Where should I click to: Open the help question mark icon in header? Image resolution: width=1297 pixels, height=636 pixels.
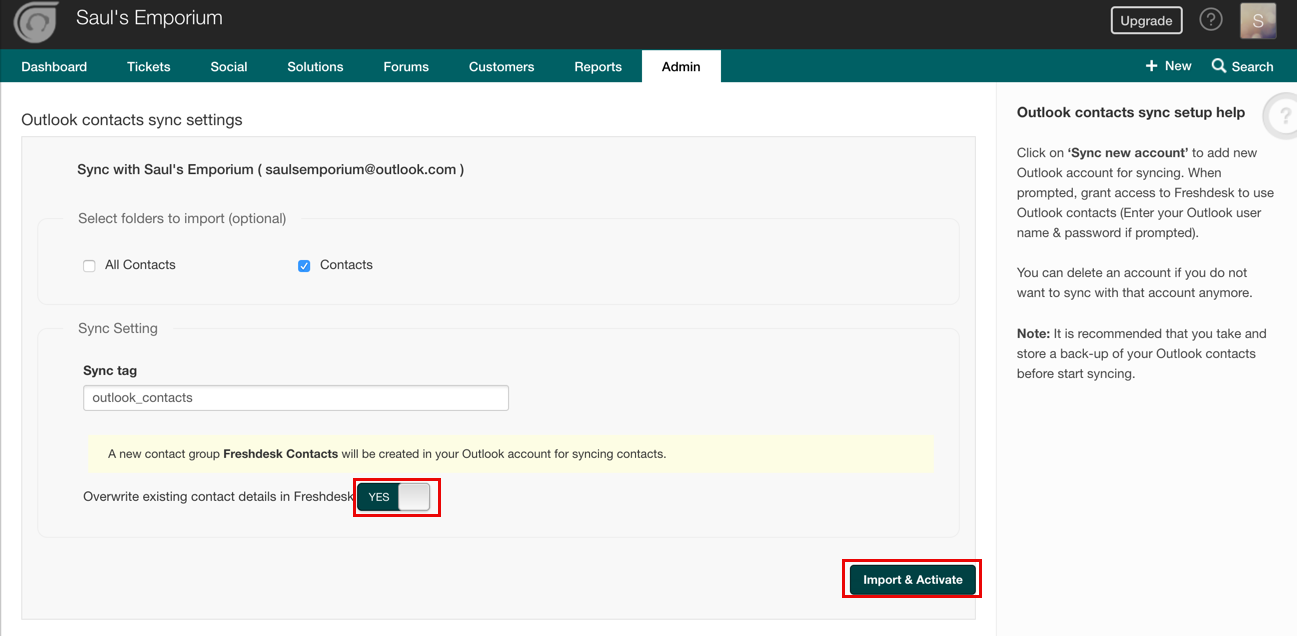coord(1211,20)
